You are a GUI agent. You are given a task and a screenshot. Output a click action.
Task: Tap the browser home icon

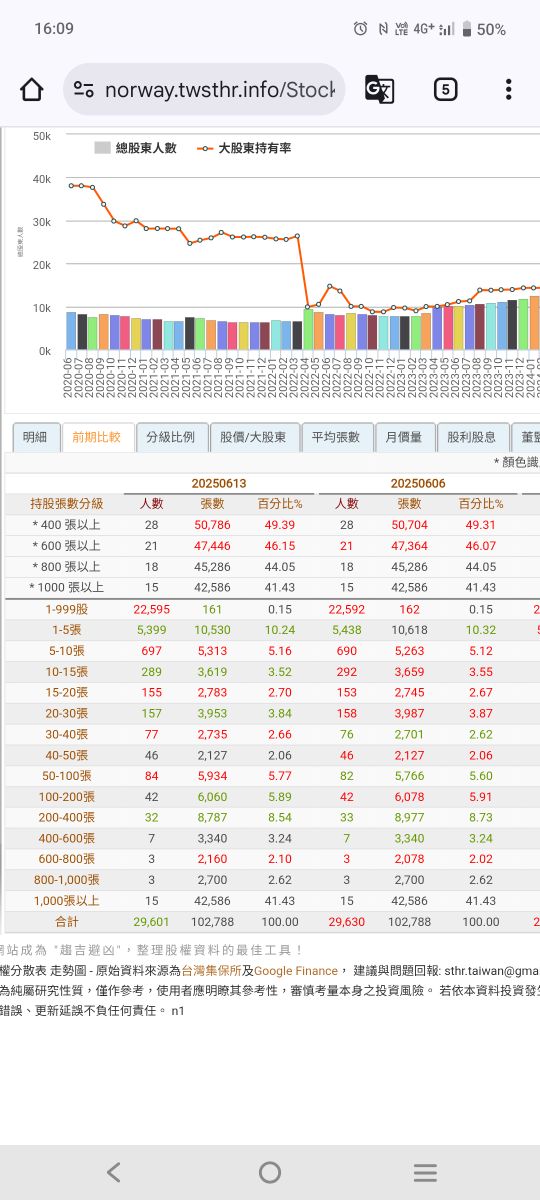[32, 90]
